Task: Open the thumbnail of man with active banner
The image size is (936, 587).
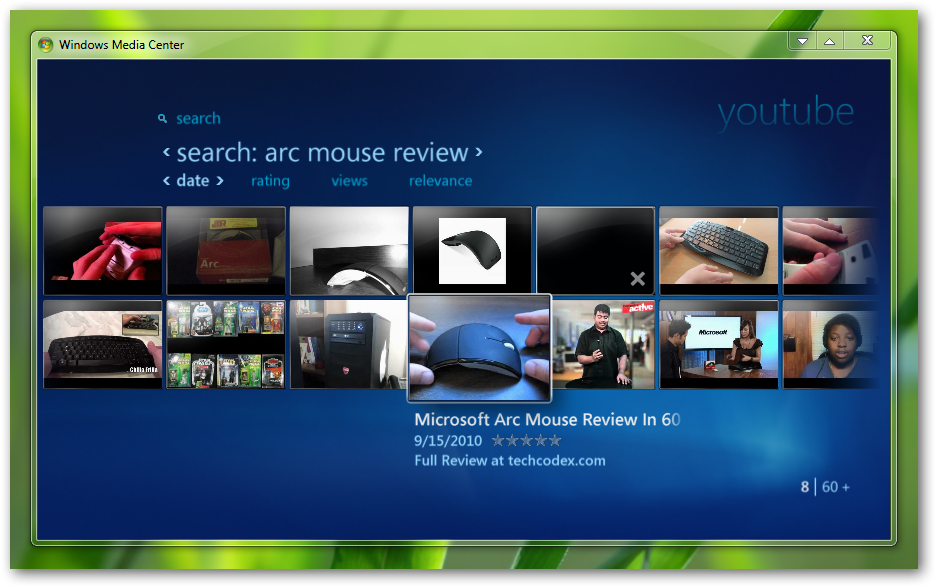Action: click(603, 345)
